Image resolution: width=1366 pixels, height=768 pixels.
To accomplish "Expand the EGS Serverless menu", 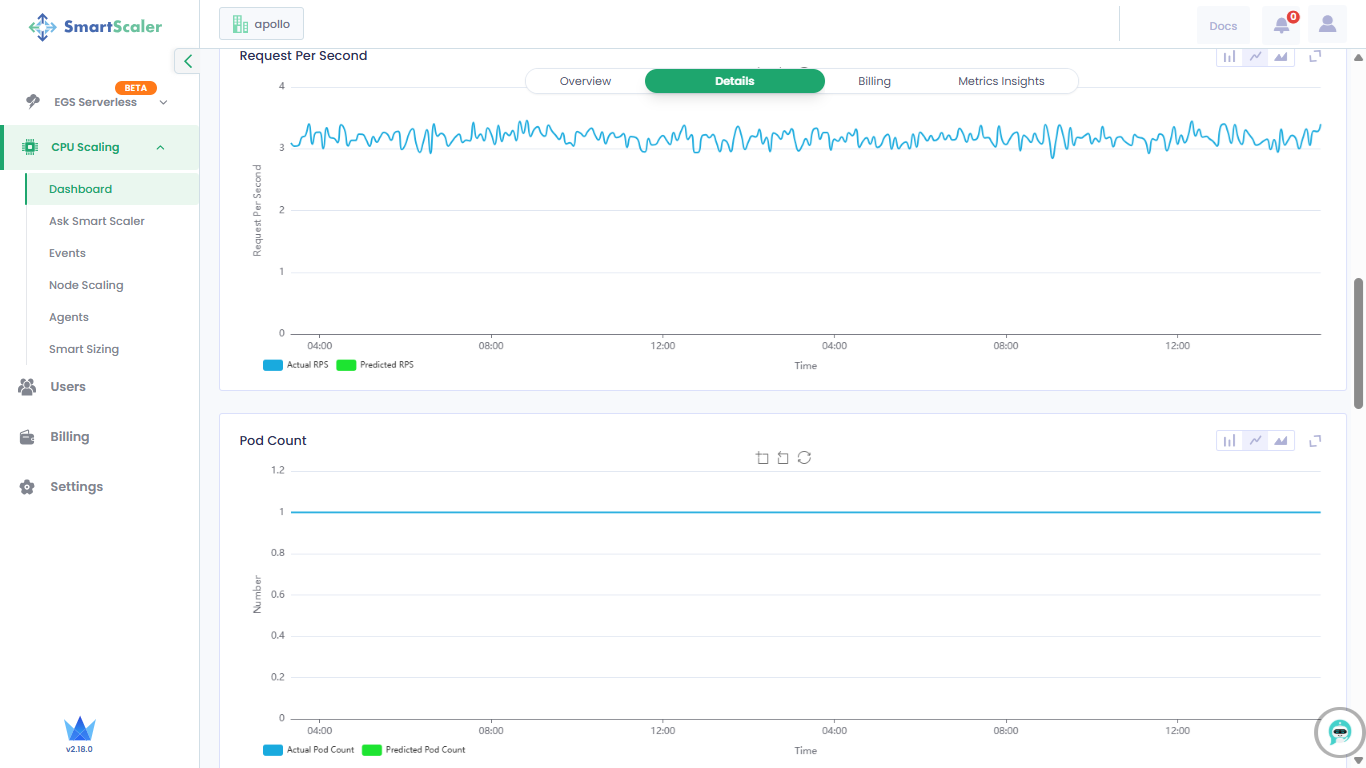I will click(163, 102).
